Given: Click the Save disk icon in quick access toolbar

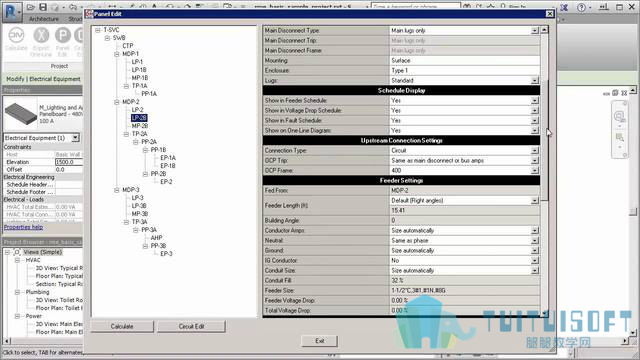Looking at the screenshot, I should click(x=43, y=7).
